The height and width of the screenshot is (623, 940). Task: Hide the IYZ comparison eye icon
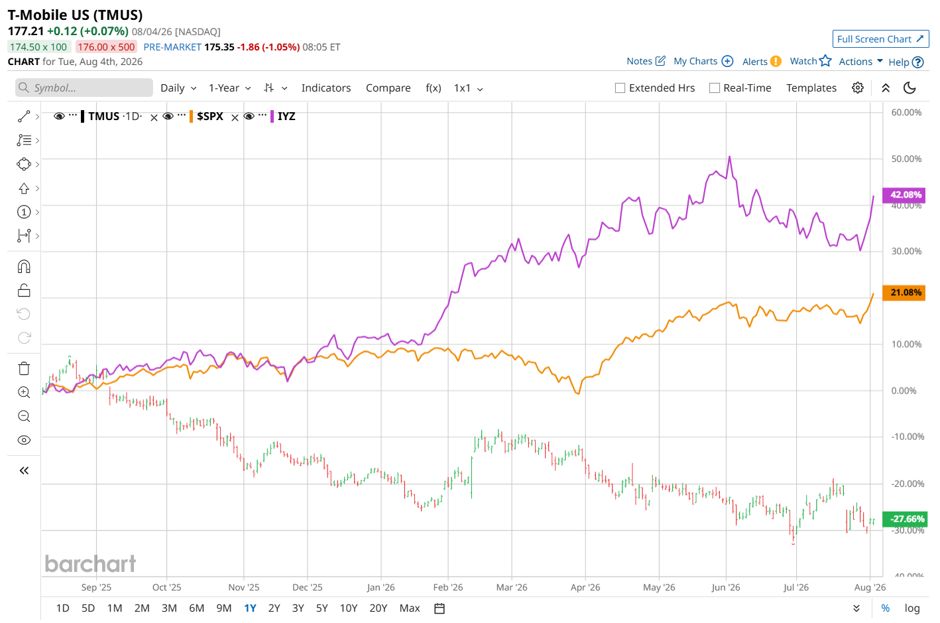(249, 116)
